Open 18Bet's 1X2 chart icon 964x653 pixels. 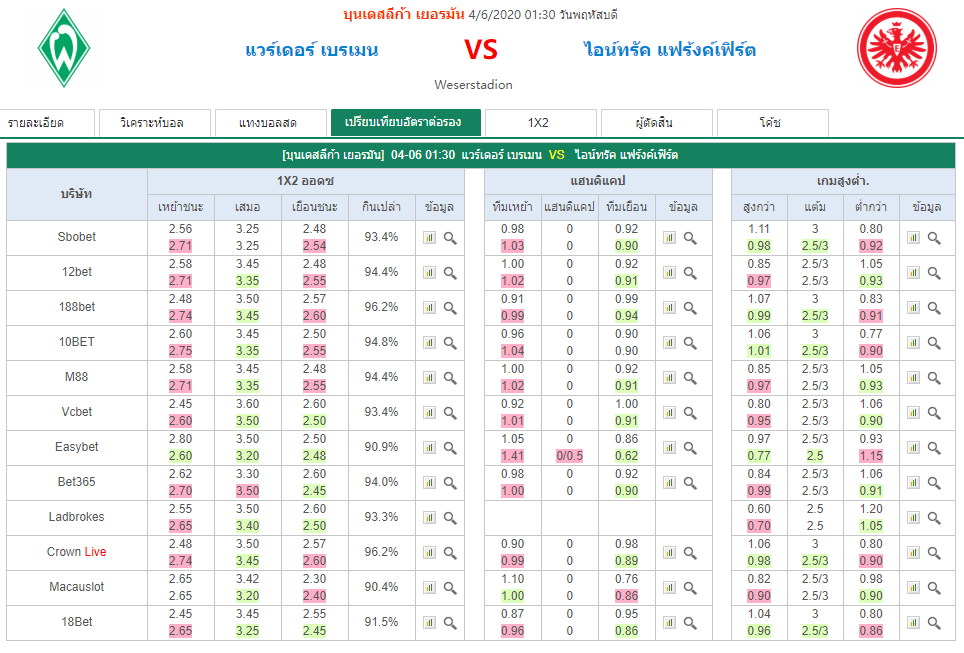429,623
